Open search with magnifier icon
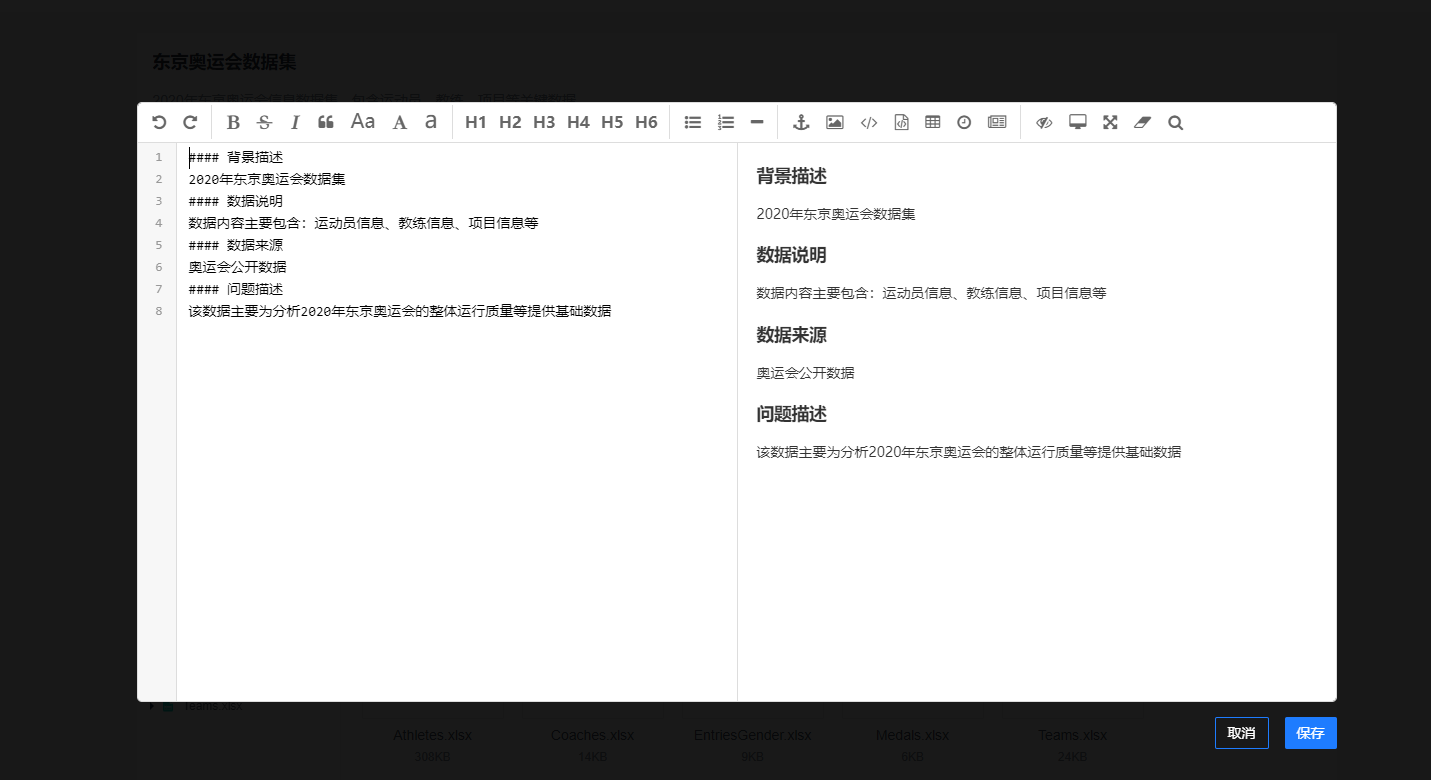Screen dimensions: 1431x780 (1176, 122)
